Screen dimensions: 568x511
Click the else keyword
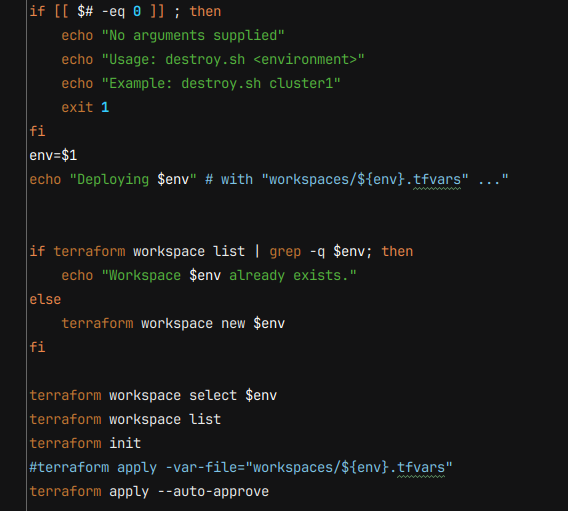45,300
